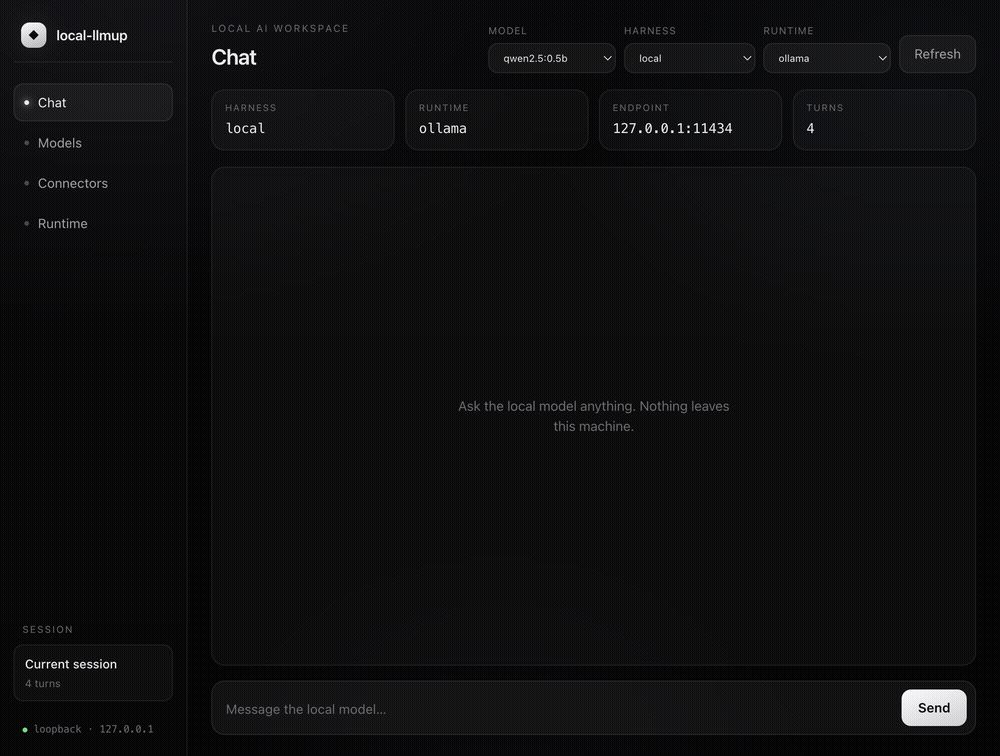Click the bullet dot beside Chat
Viewport: 1000px width, 756px height.
[26, 103]
